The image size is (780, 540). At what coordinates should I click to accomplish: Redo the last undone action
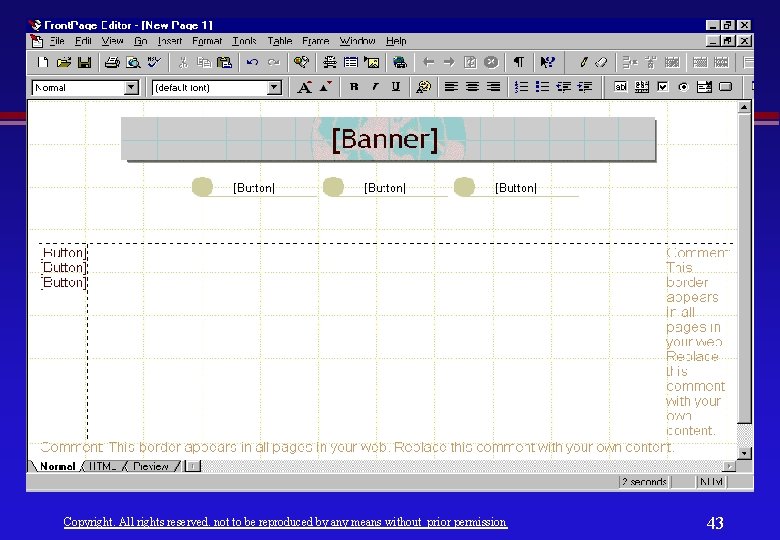(274, 62)
